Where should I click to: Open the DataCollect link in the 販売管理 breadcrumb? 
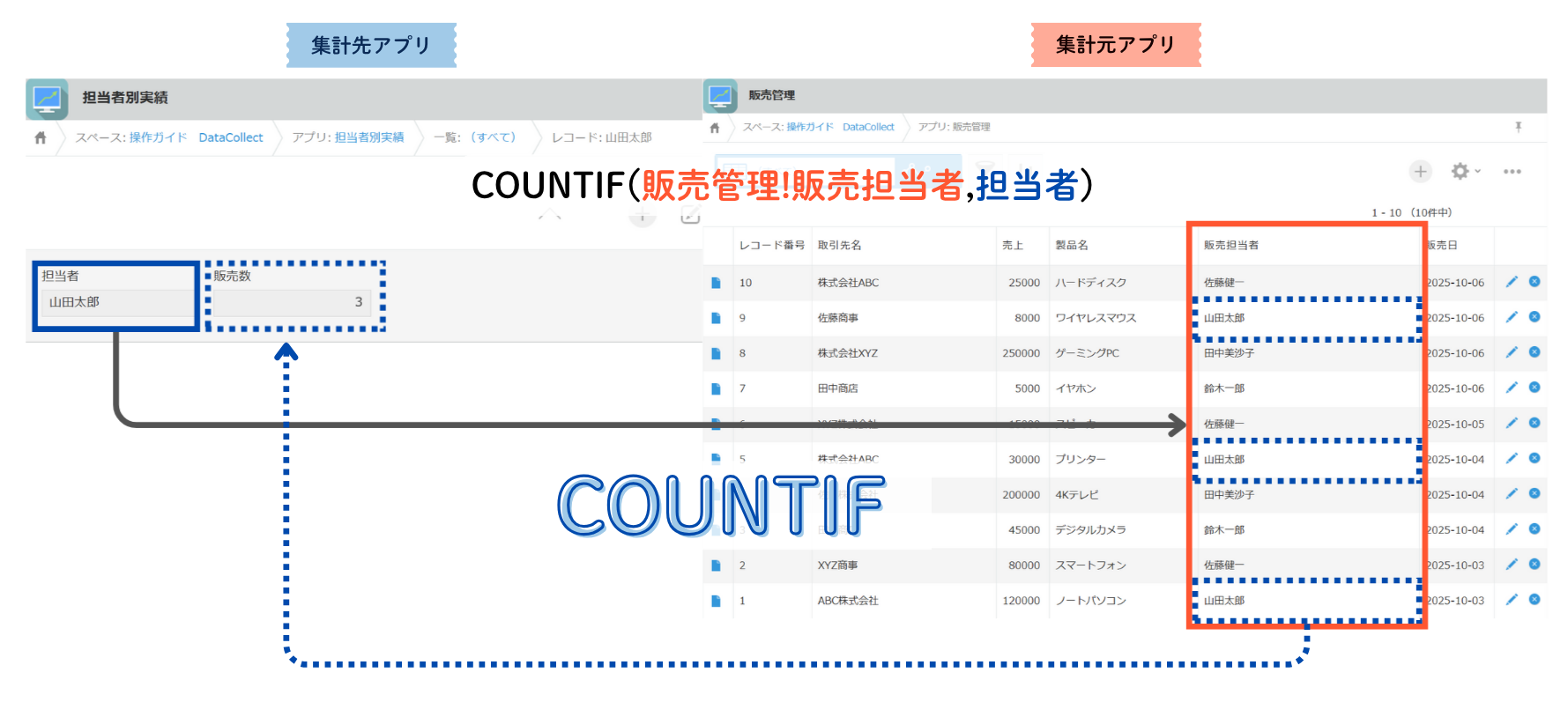[868, 127]
